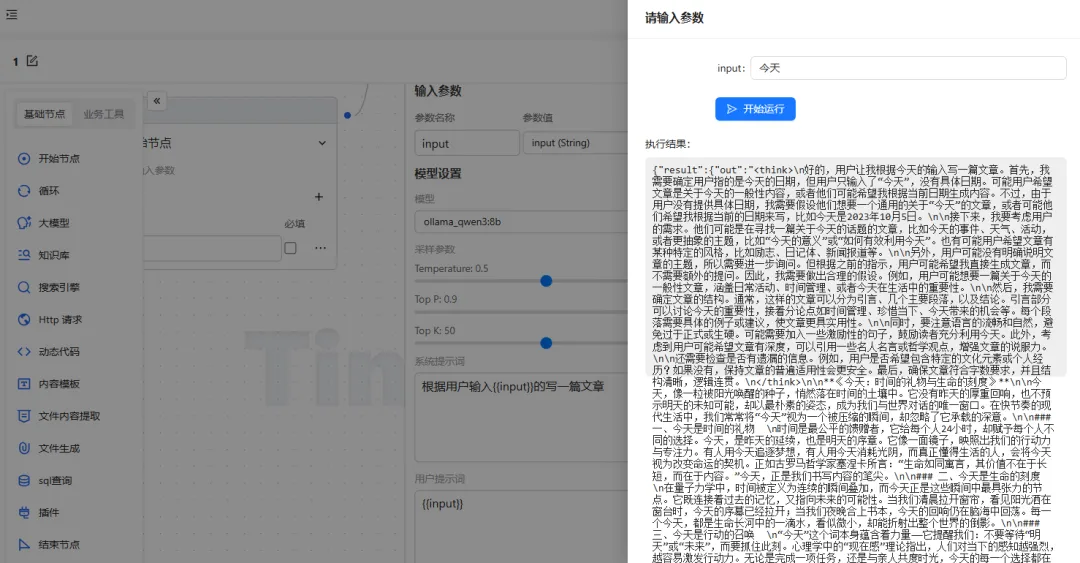Select the Http 请求 globe icon

tap(24, 320)
